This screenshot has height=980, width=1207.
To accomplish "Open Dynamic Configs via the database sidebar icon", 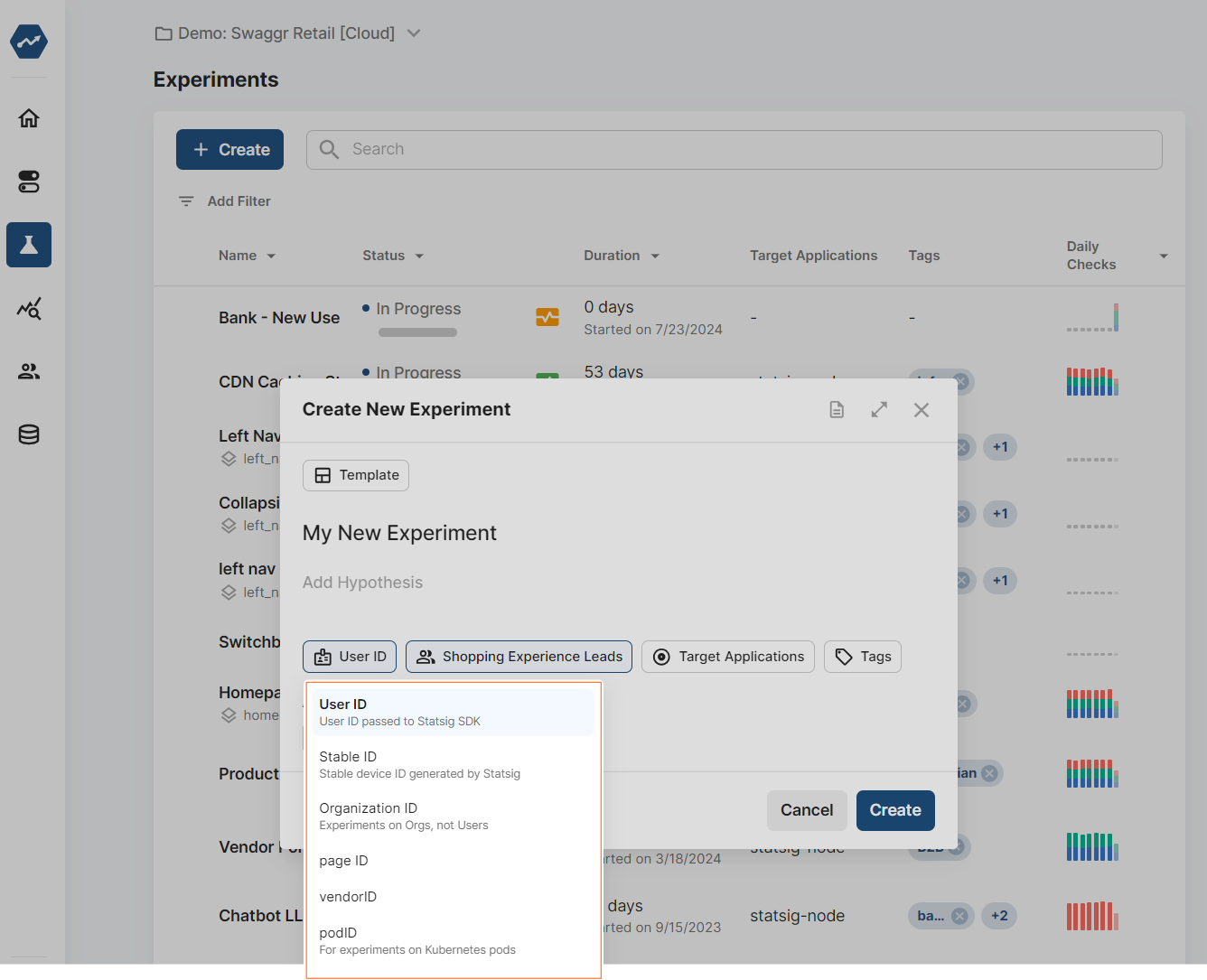I will tap(28, 434).
